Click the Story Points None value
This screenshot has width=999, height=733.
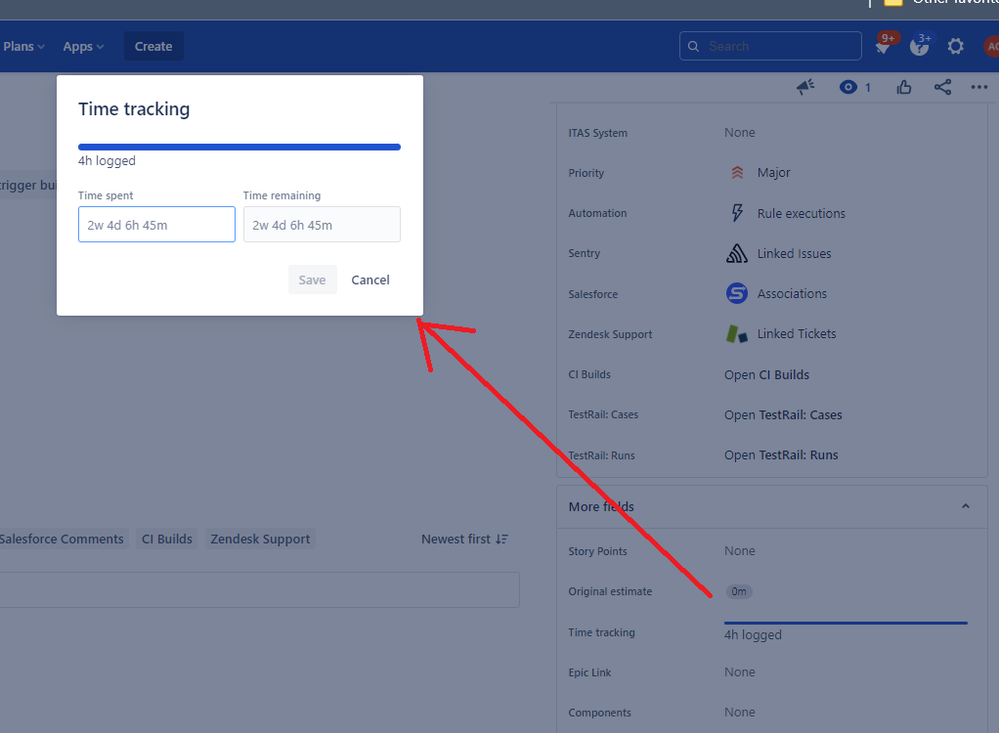740,551
